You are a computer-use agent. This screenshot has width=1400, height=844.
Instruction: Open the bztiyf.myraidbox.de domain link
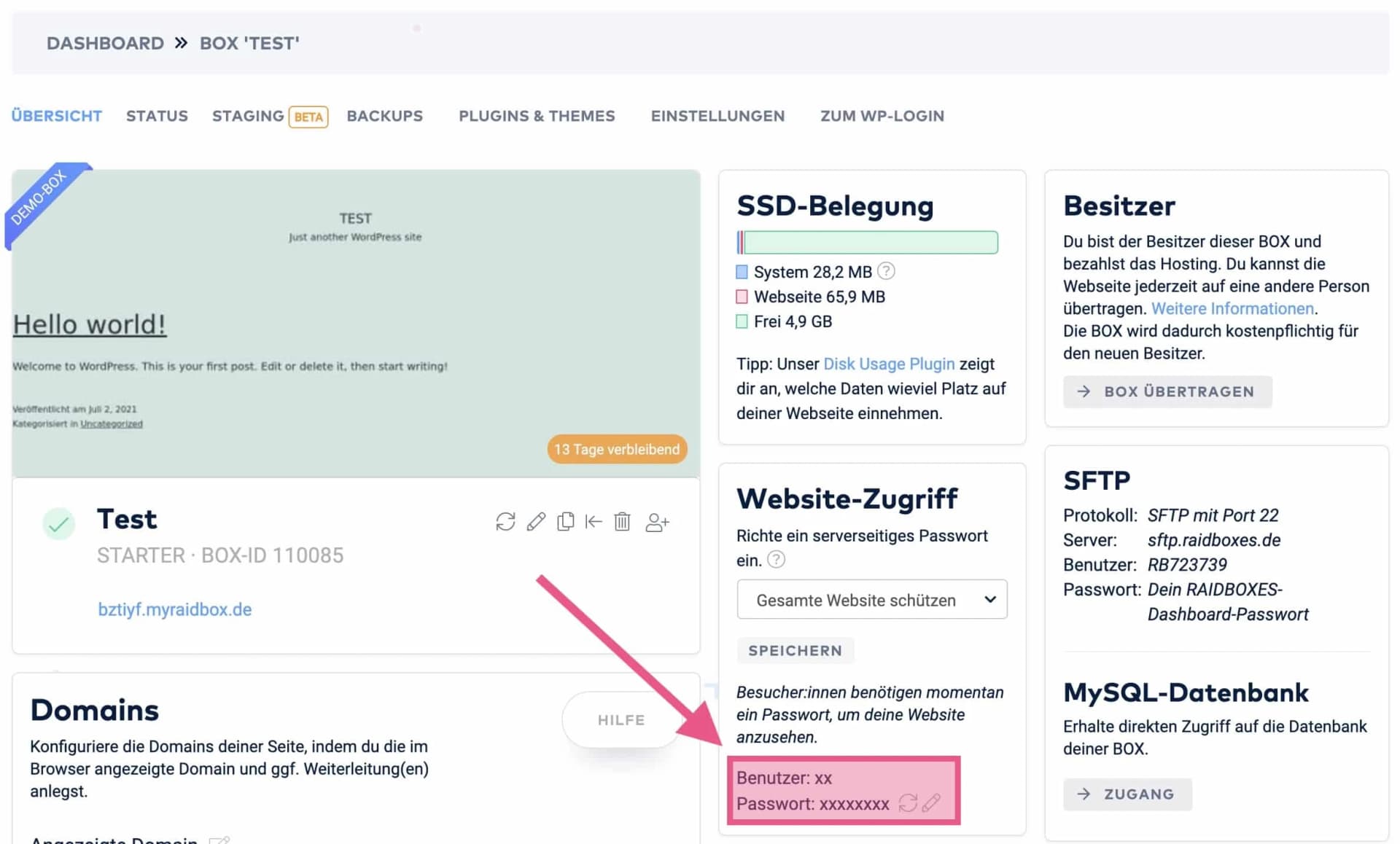click(x=174, y=609)
